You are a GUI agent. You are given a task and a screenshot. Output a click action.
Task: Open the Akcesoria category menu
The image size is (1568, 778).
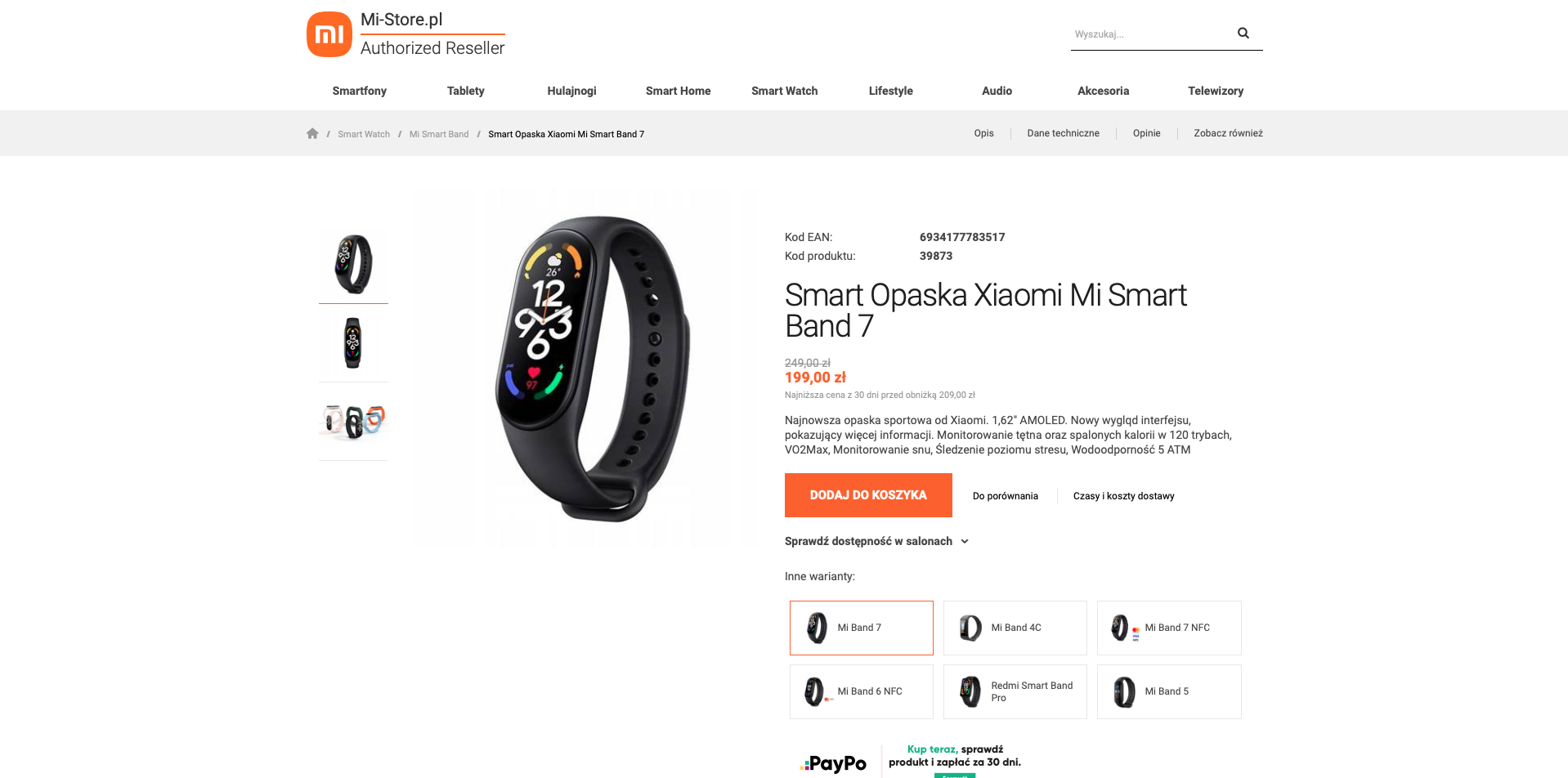(1103, 91)
